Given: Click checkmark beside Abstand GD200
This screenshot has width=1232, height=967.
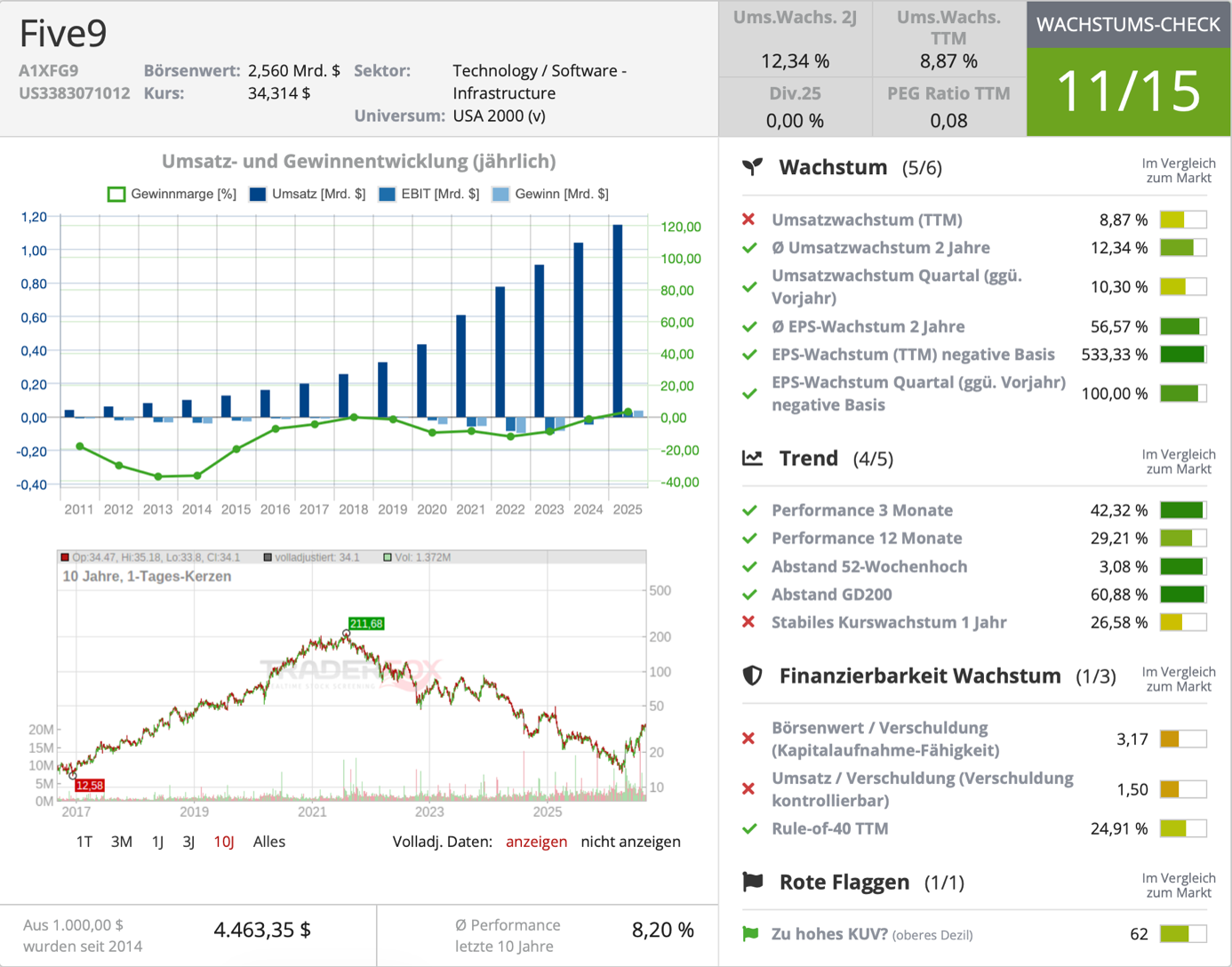Looking at the screenshot, I should click(749, 595).
